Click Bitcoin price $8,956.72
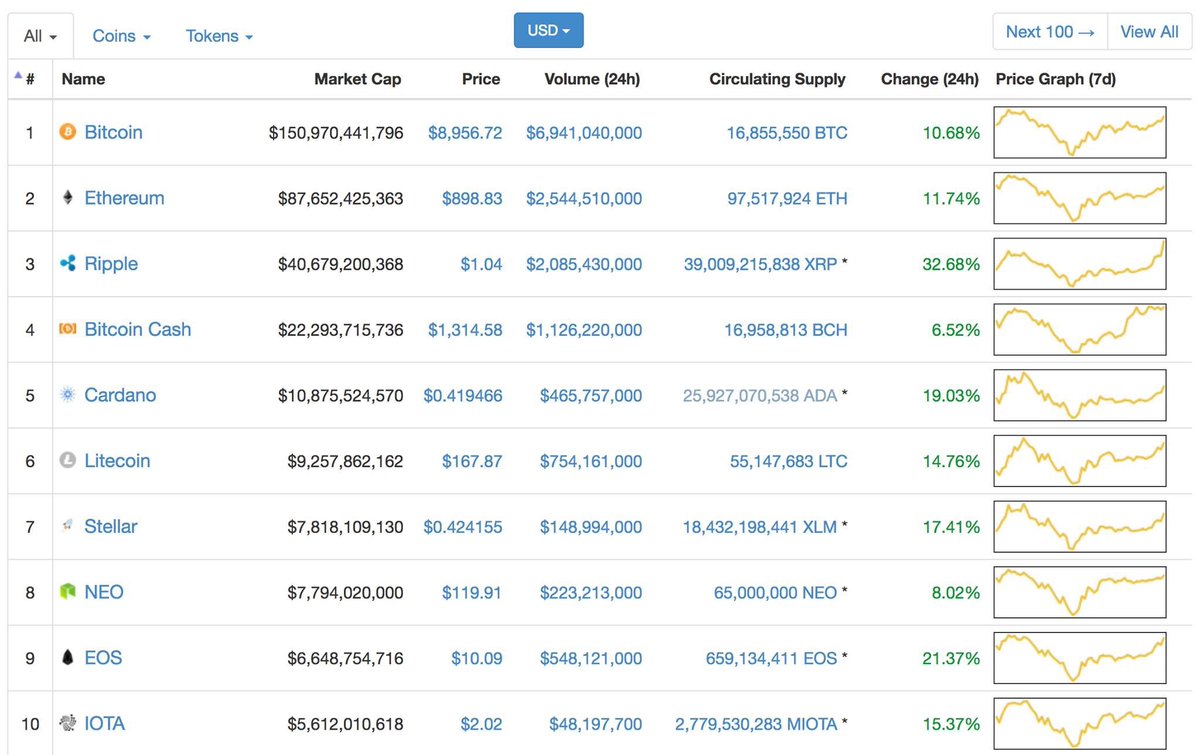 click(465, 132)
